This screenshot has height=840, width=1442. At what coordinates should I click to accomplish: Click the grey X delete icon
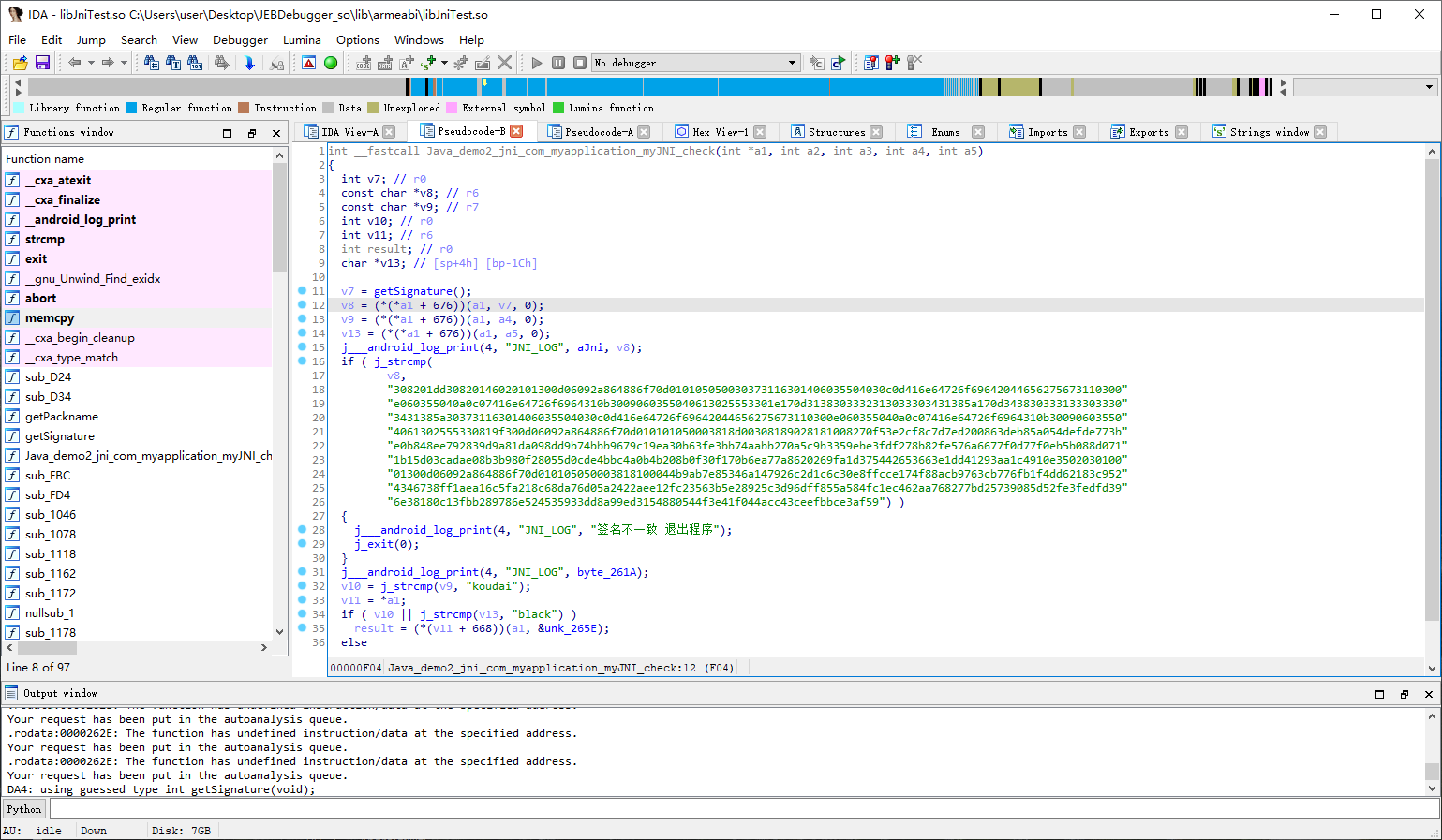(x=505, y=63)
